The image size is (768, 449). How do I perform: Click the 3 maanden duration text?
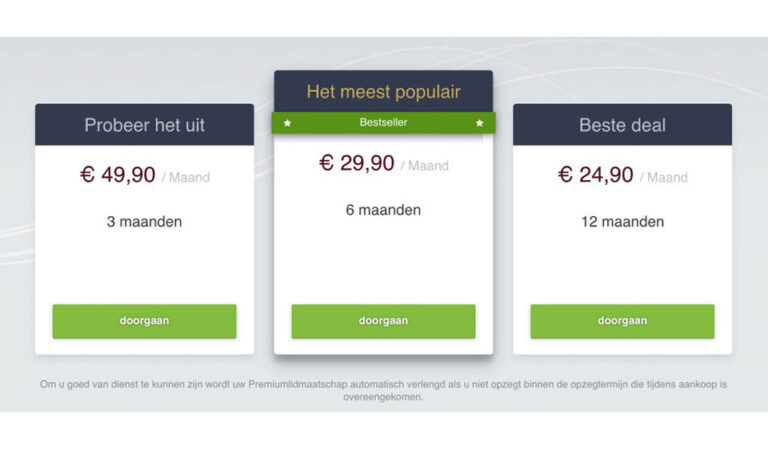point(144,222)
